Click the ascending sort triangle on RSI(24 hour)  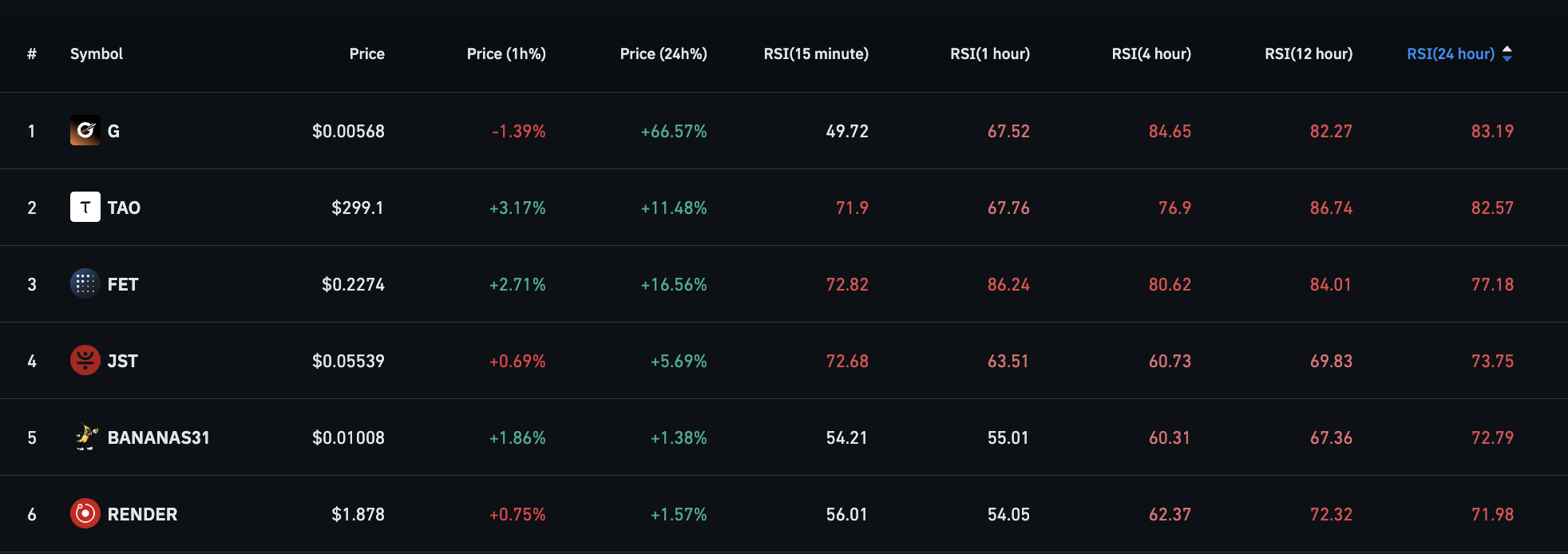tap(1507, 49)
